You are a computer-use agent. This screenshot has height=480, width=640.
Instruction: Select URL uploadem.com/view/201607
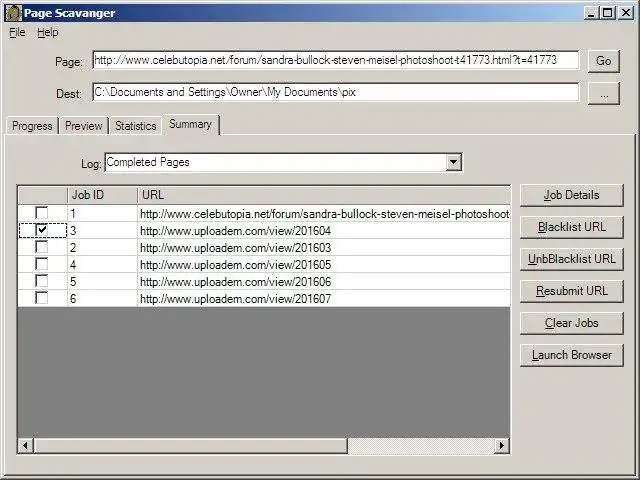pyautogui.click(x=236, y=299)
